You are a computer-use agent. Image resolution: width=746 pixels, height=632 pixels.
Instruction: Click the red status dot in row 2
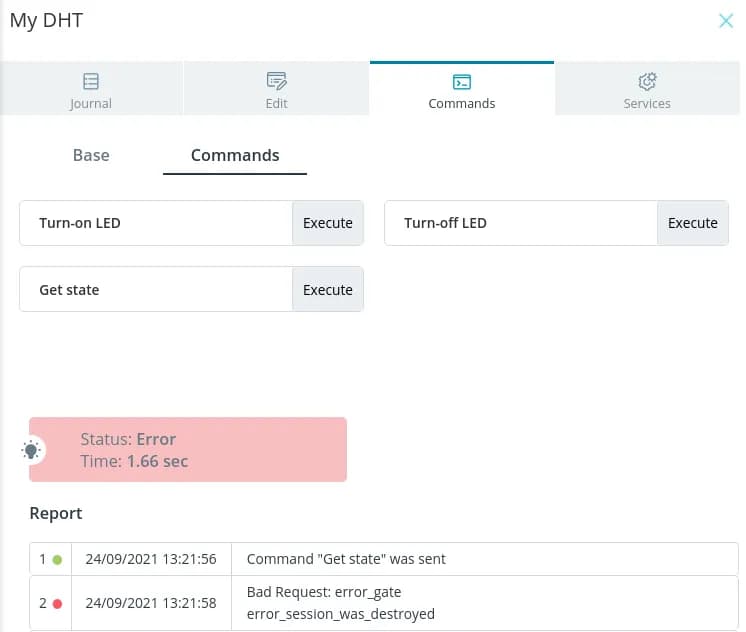[57, 603]
